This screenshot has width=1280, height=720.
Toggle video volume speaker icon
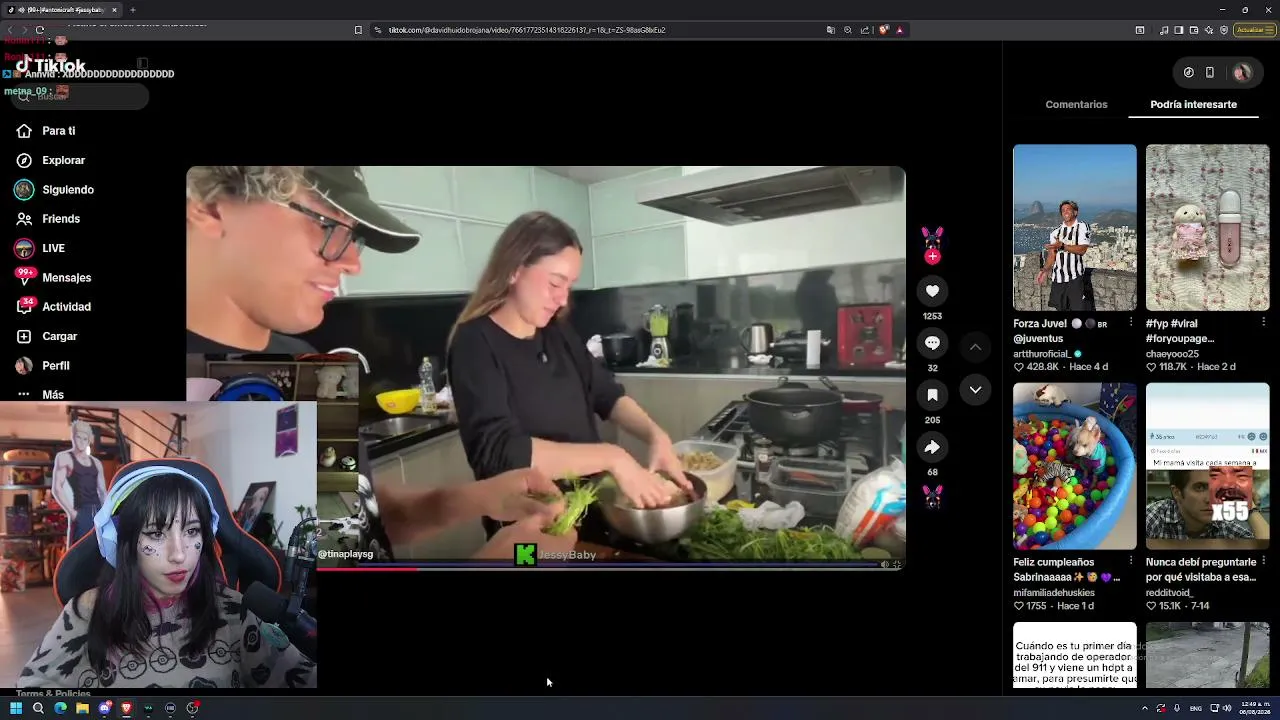pyautogui.click(x=884, y=565)
